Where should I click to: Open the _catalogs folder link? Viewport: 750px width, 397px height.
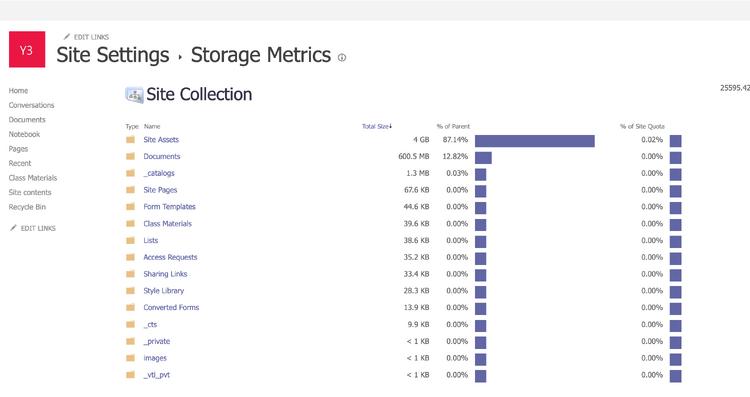point(159,173)
